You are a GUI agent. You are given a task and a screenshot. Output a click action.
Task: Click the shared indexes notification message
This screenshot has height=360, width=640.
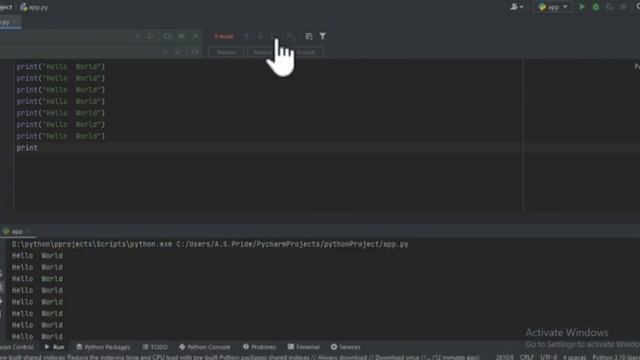click(x=239, y=357)
